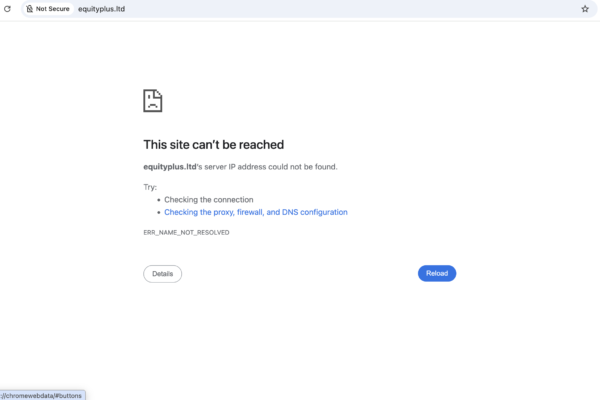This screenshot has height=400, width=600.
Task: Click the 'This site can't be reached' heading
Action: click(214, 145)
